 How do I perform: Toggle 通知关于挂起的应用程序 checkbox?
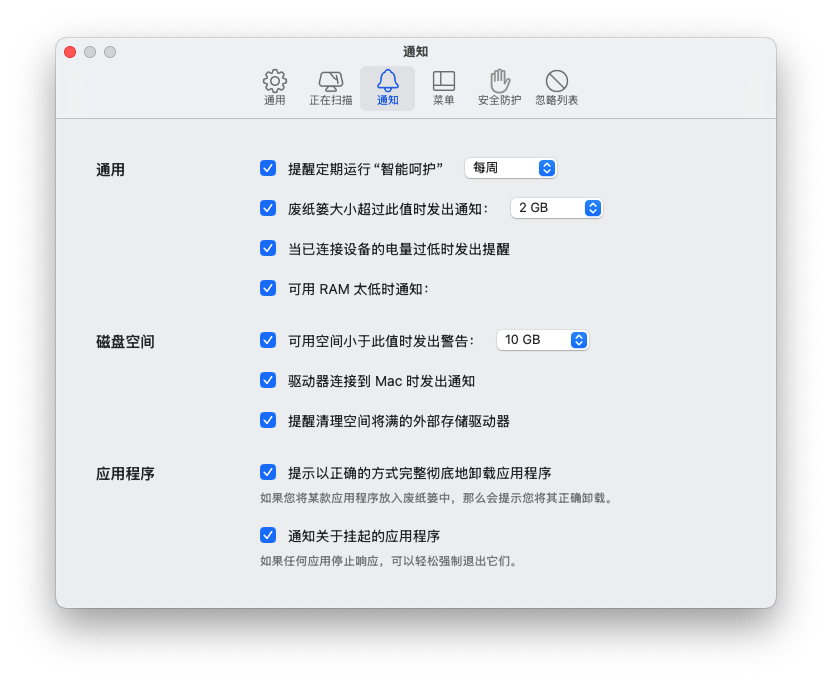tap(268, 535)
